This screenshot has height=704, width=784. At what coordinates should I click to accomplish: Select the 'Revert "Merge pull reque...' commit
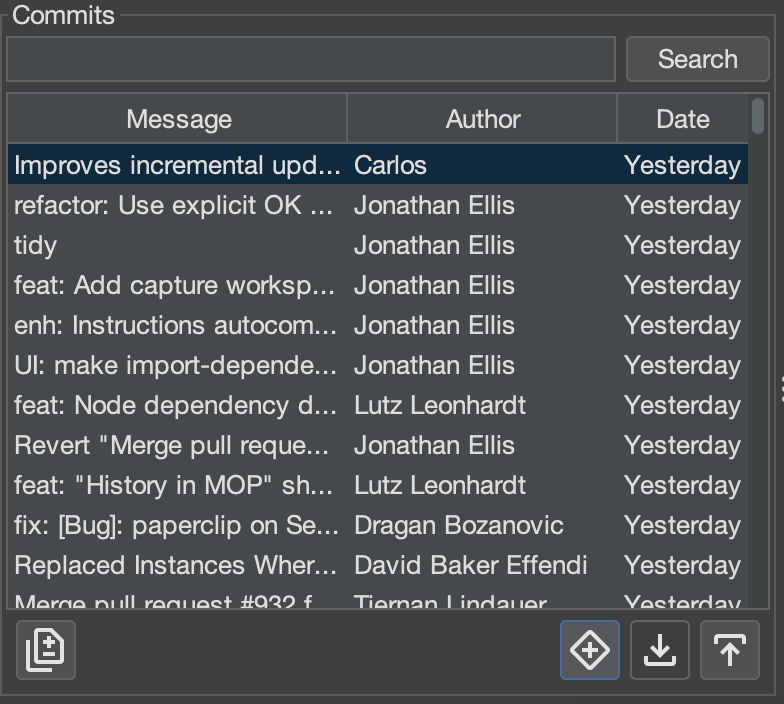point(177,445)
